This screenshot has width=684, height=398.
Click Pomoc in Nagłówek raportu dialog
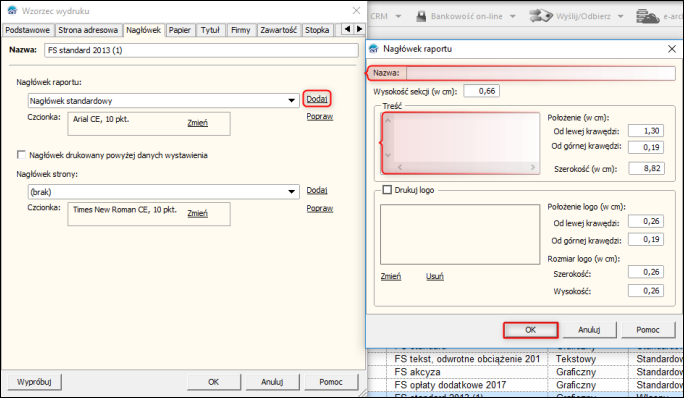tap(648, 330)
